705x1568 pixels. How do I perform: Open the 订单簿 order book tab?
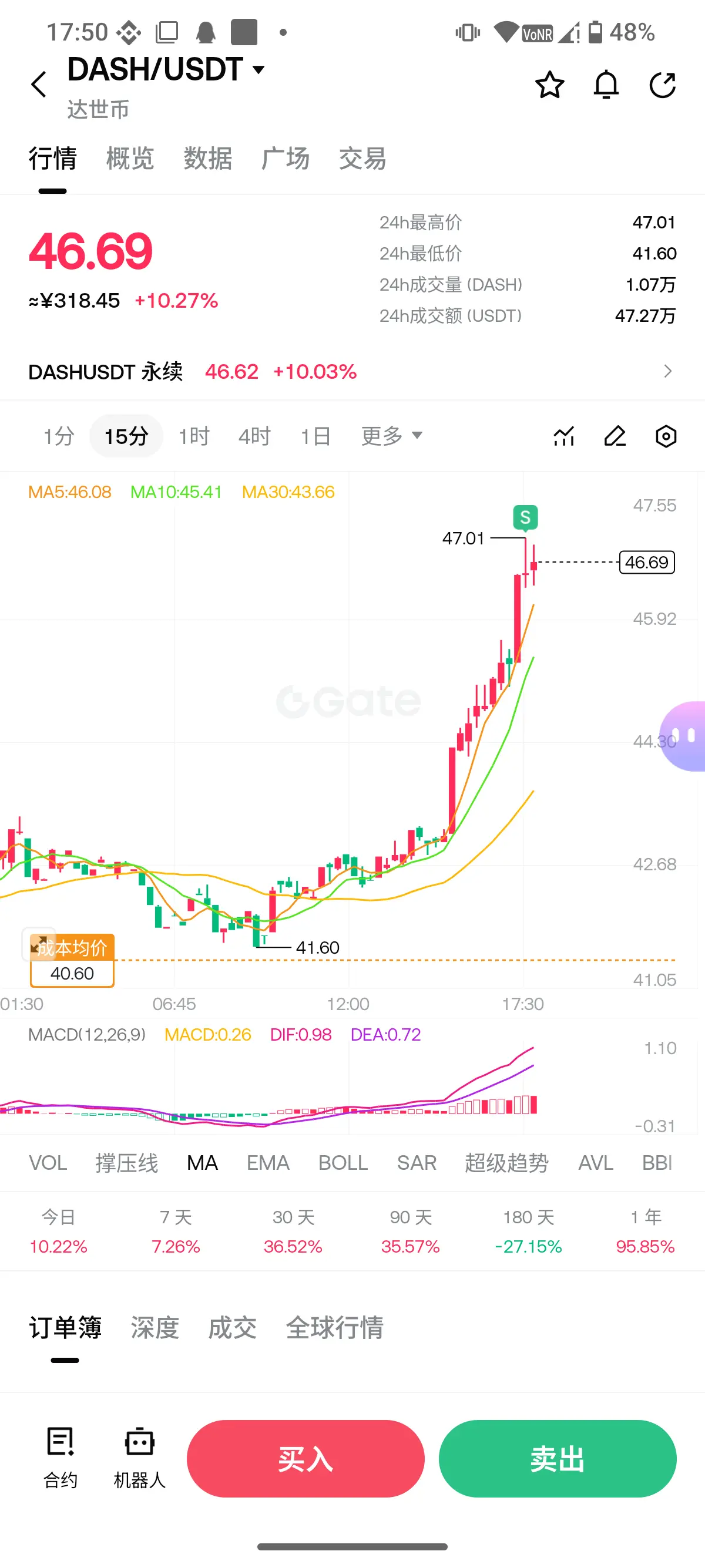coord(65,1328)
